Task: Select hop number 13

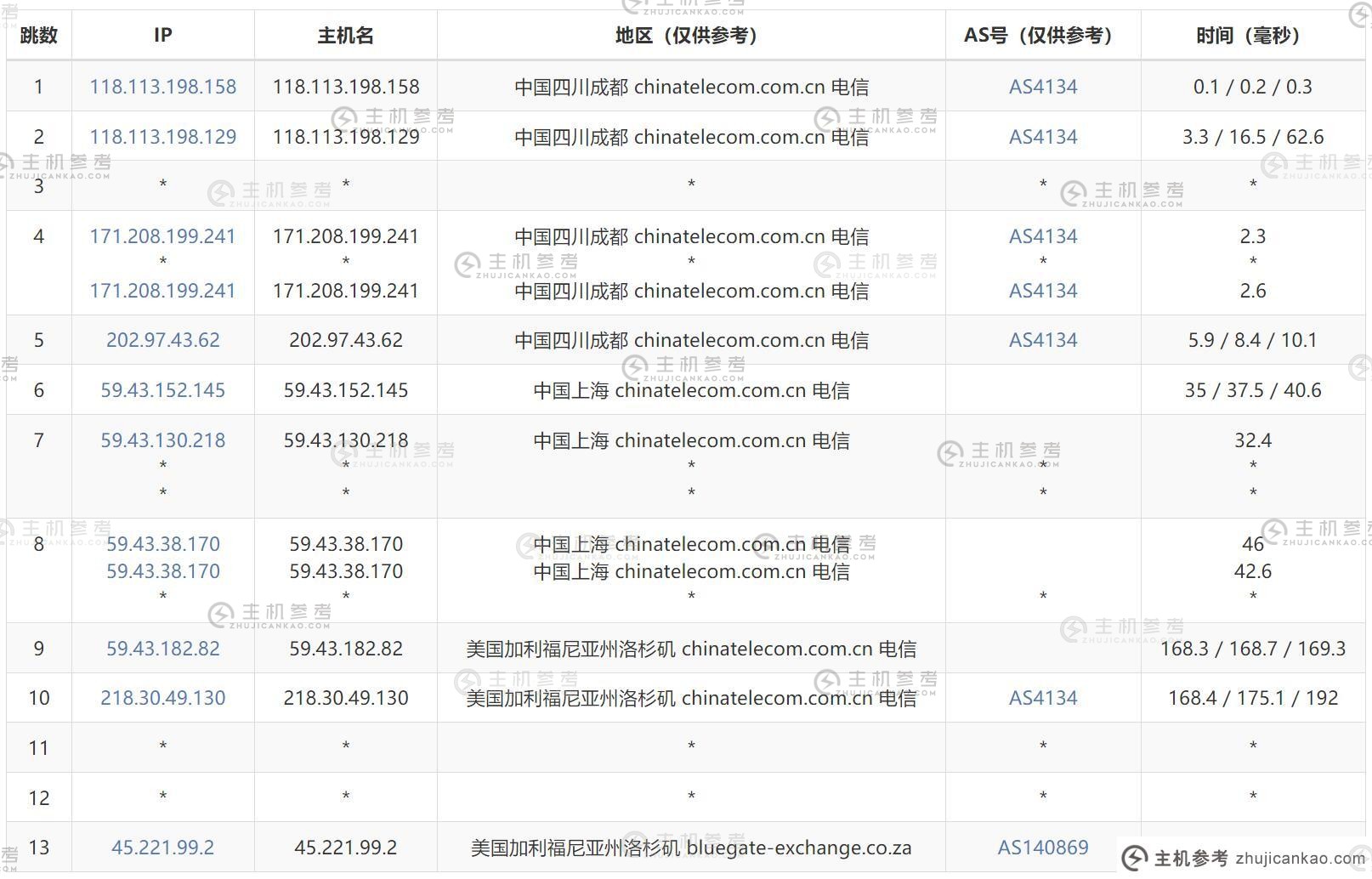Action: [x=39, y=848]
